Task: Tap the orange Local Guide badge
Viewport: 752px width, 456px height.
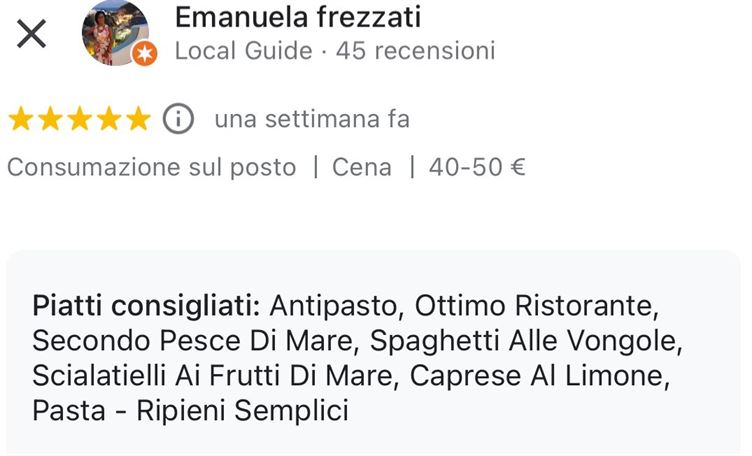Action: (x=146, y=54)
